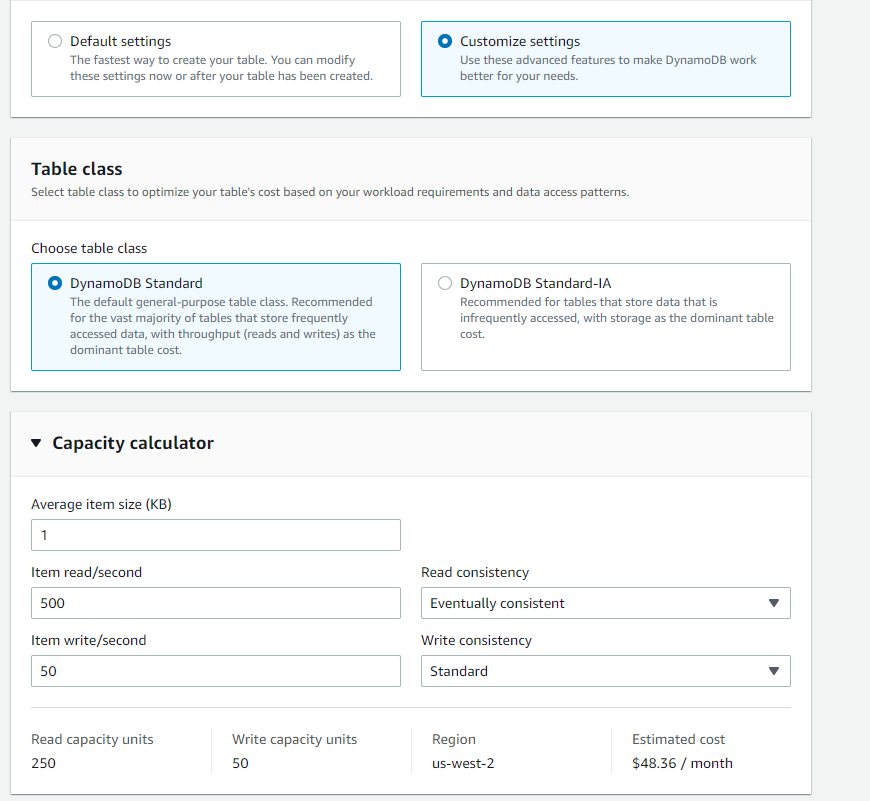Collapse the Capacity calculator triangle icon
This screenshot has height=801, width=870.
tap(37, 443)
